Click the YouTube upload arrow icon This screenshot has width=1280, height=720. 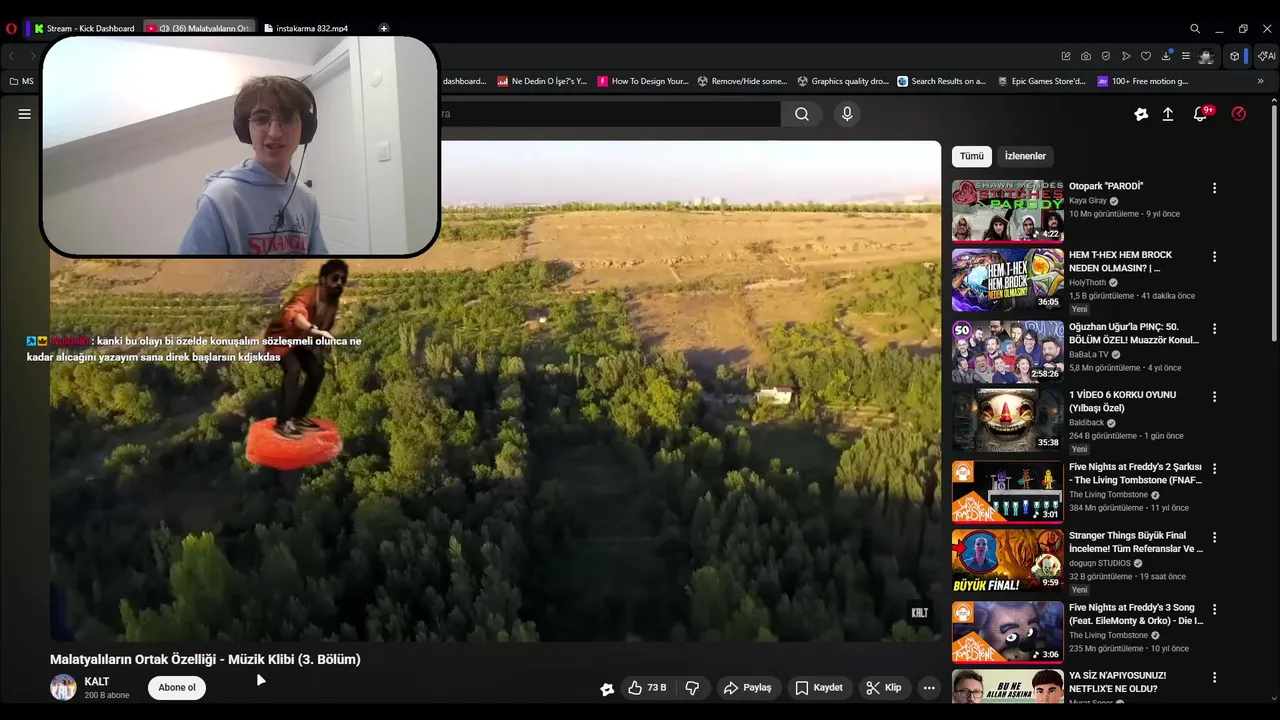[1168, 114]
